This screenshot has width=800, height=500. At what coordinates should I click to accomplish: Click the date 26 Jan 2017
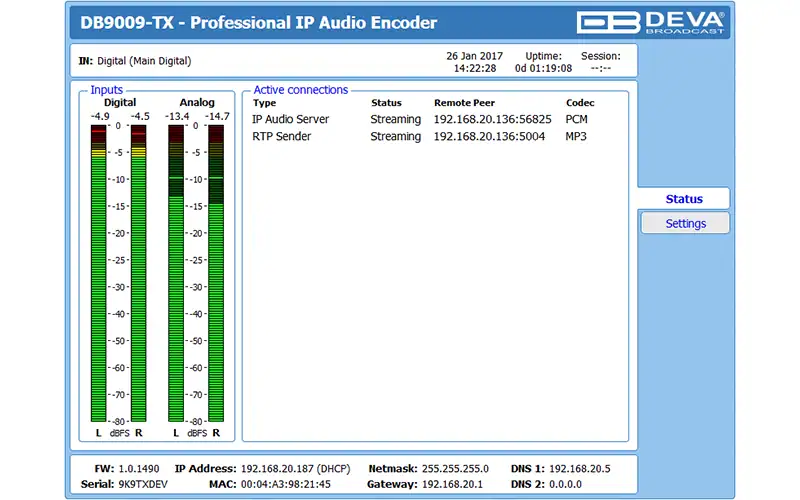[x=474, y=56]
